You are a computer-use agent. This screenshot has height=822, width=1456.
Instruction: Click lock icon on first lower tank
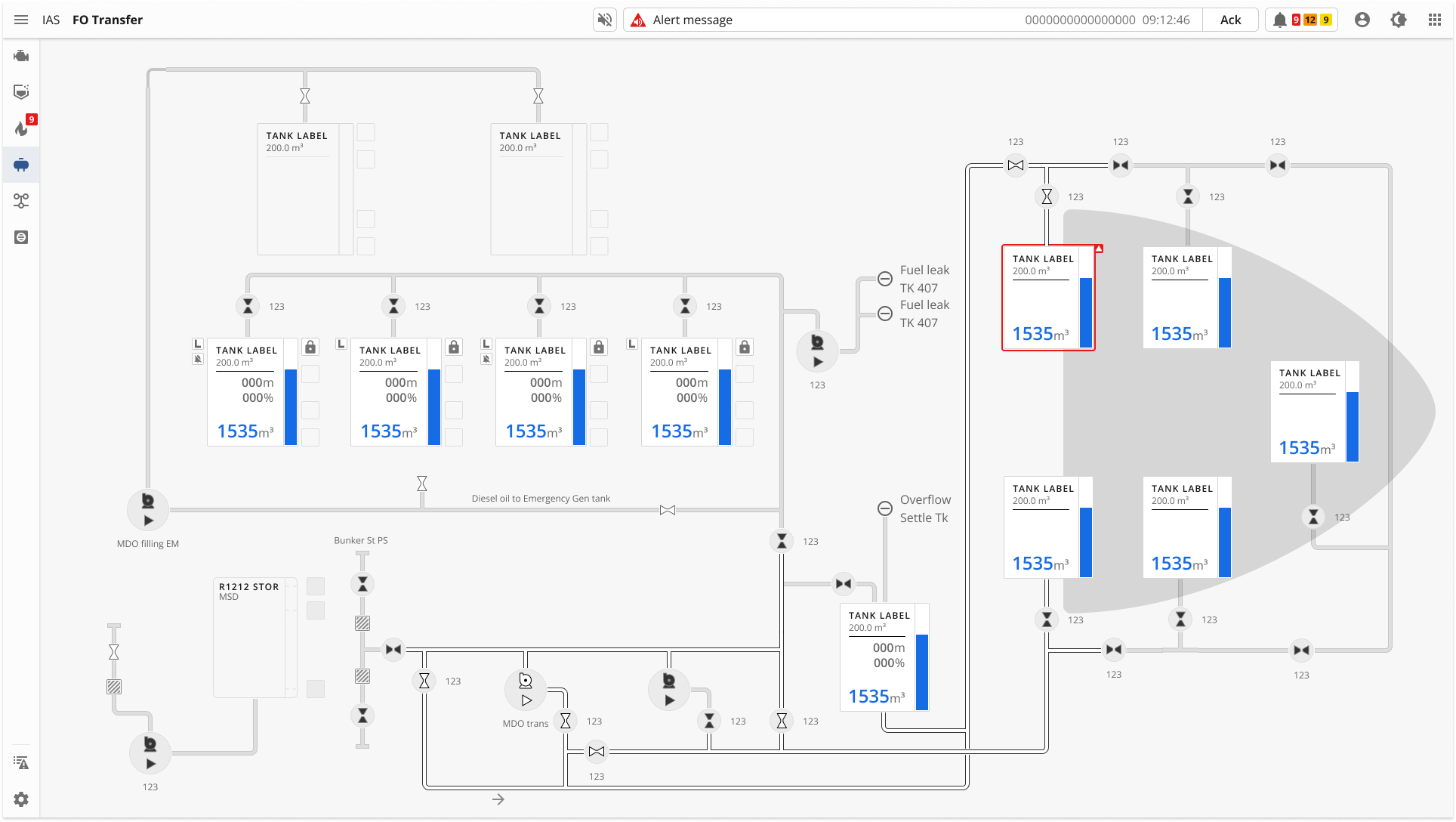point(310,347)
